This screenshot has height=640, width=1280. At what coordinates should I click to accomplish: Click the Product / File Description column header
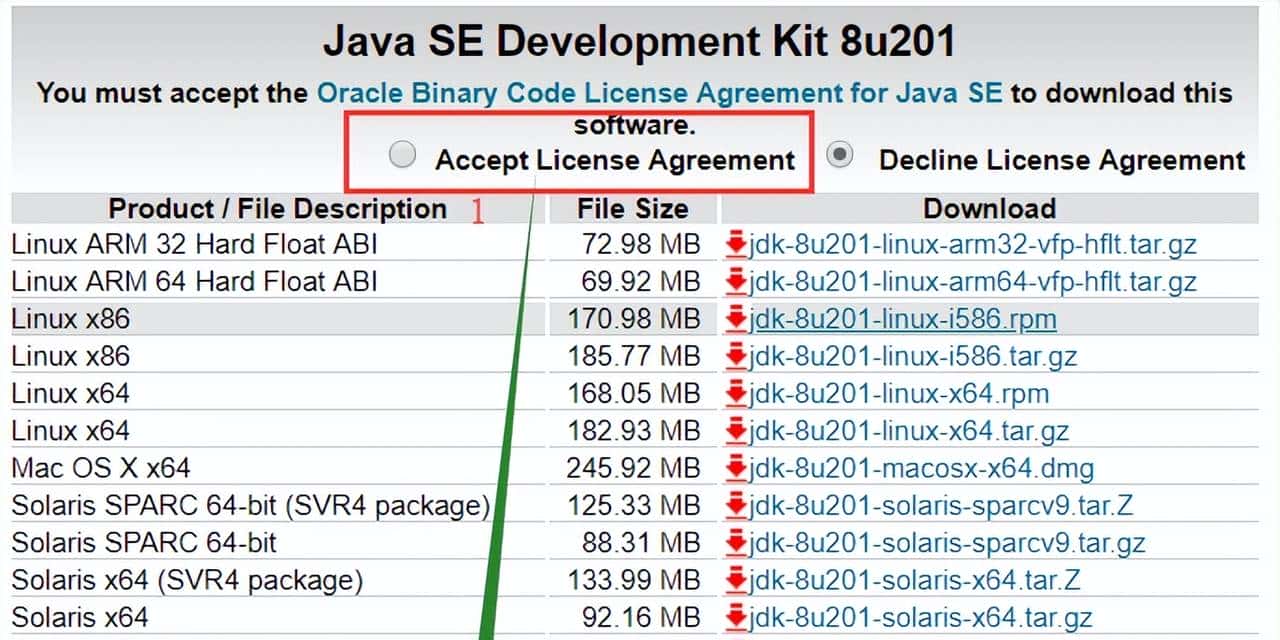[x=277, y=208]
